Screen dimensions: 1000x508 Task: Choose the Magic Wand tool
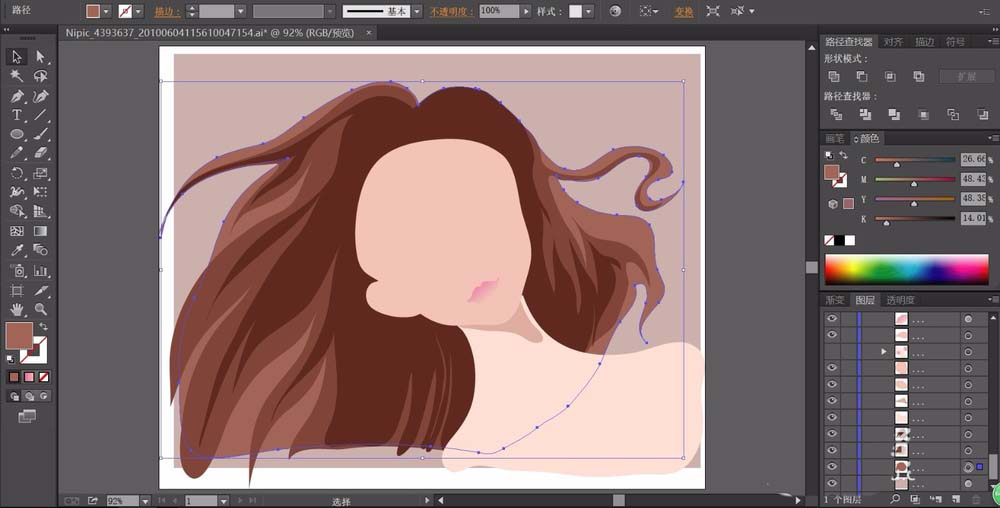pyautogui.click(x=17, y=76)
